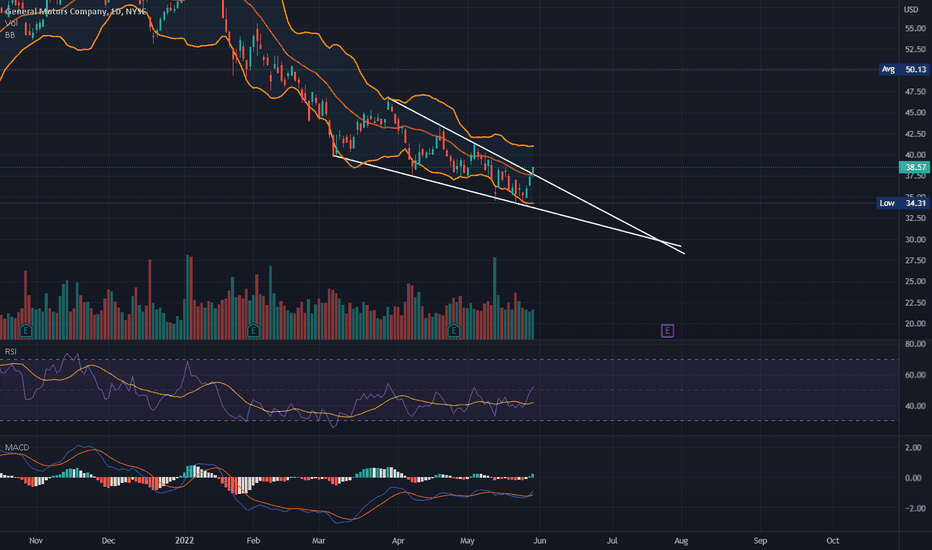Viewport: 932px width, 550px height.
Task: Click the February earnings E marker
Action: 253,331
